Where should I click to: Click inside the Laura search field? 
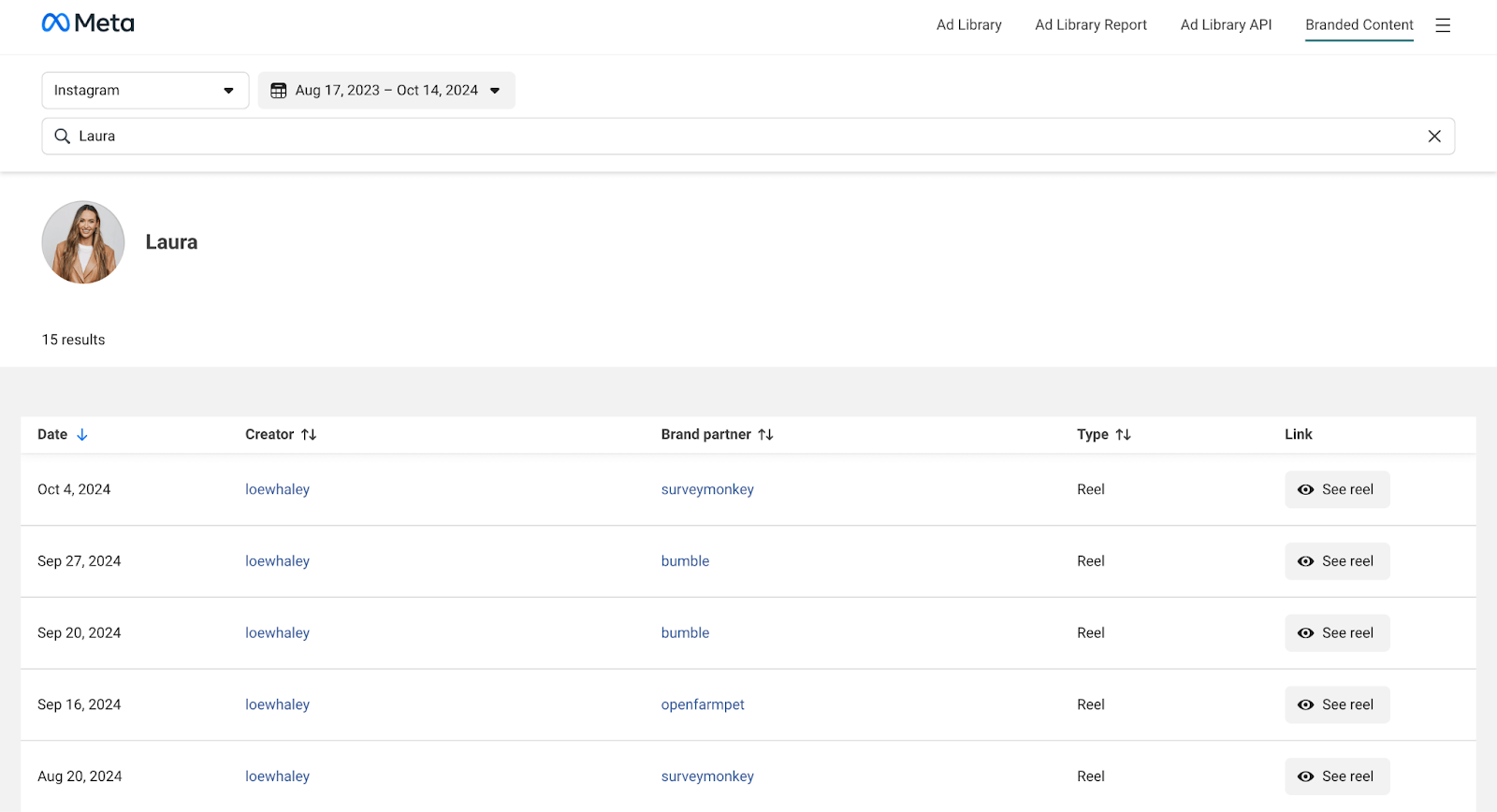tap(748, 137)
